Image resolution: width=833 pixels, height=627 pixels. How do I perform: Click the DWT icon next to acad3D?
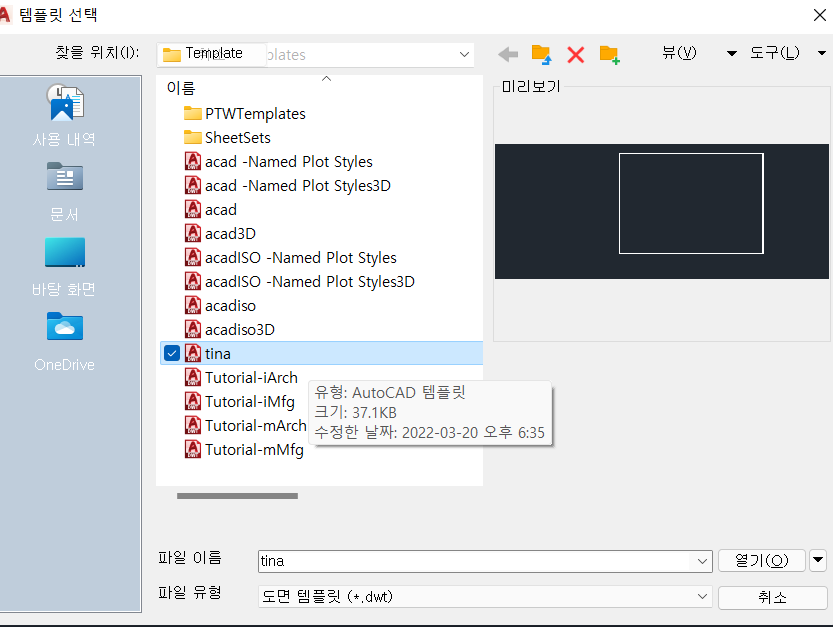(x=193, y=233)
